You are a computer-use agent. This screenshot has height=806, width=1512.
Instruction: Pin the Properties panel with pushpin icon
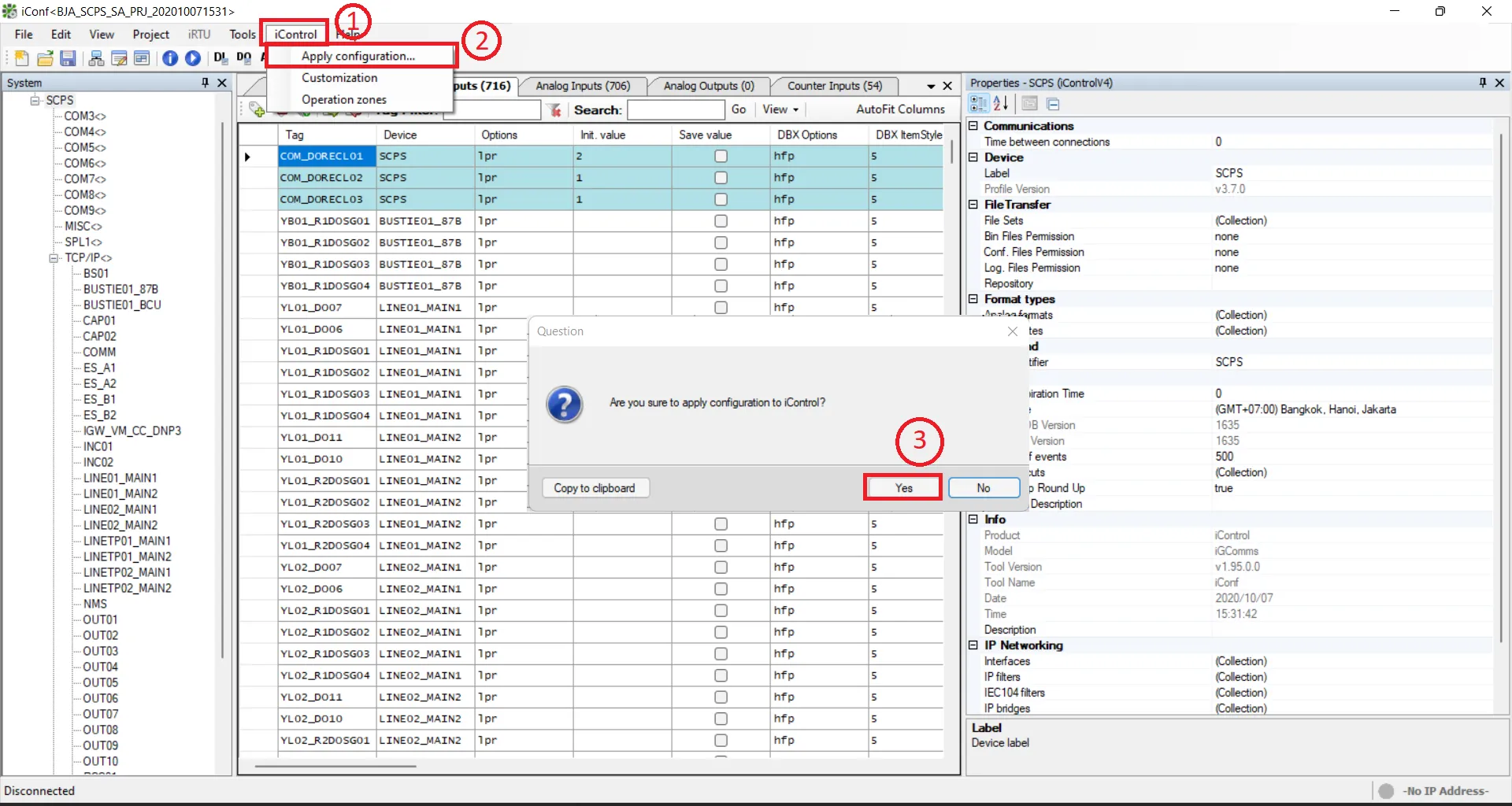(x=1482, y=83)
